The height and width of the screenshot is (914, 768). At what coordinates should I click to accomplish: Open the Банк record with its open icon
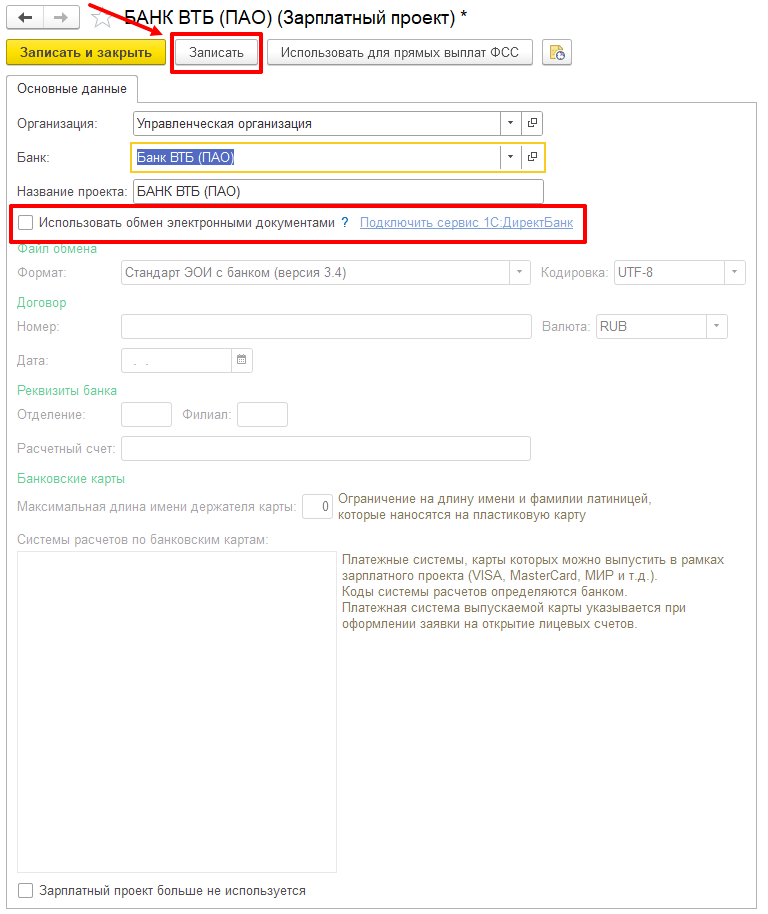(532, 157)
